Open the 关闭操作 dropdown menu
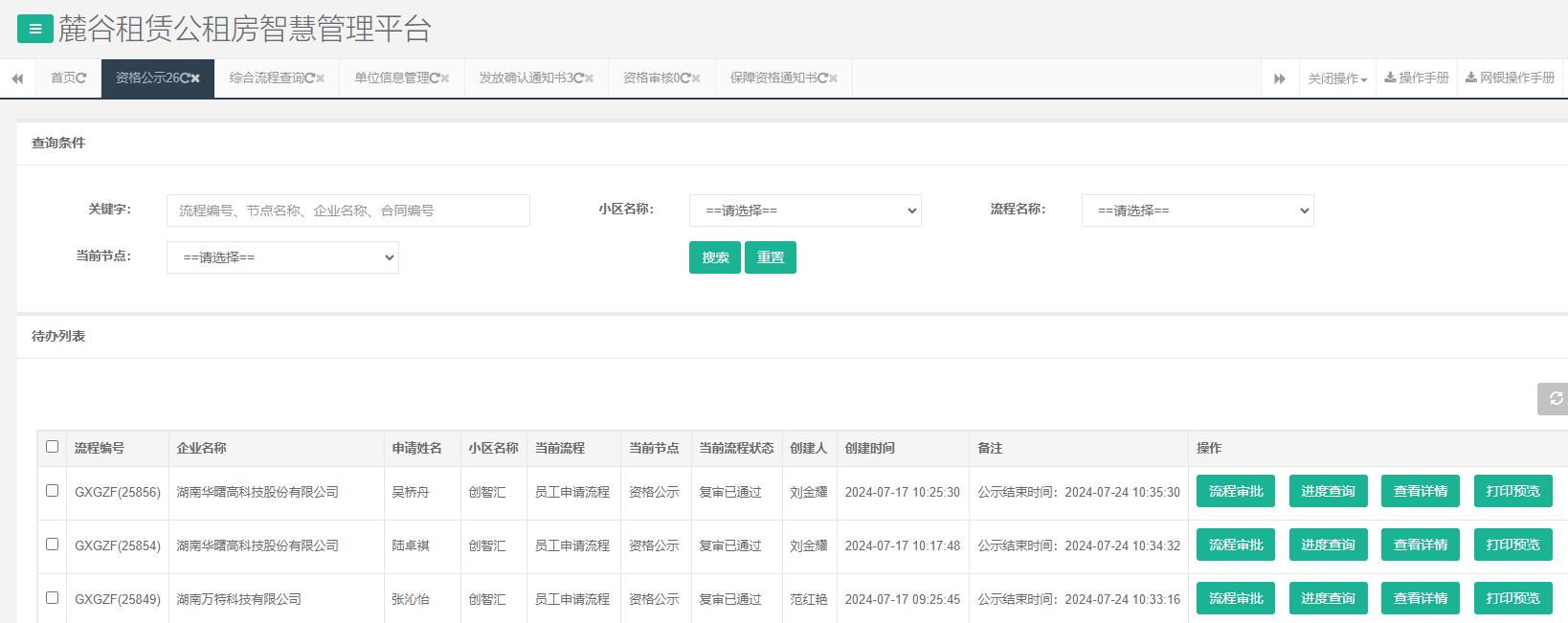 point(1337,78)
